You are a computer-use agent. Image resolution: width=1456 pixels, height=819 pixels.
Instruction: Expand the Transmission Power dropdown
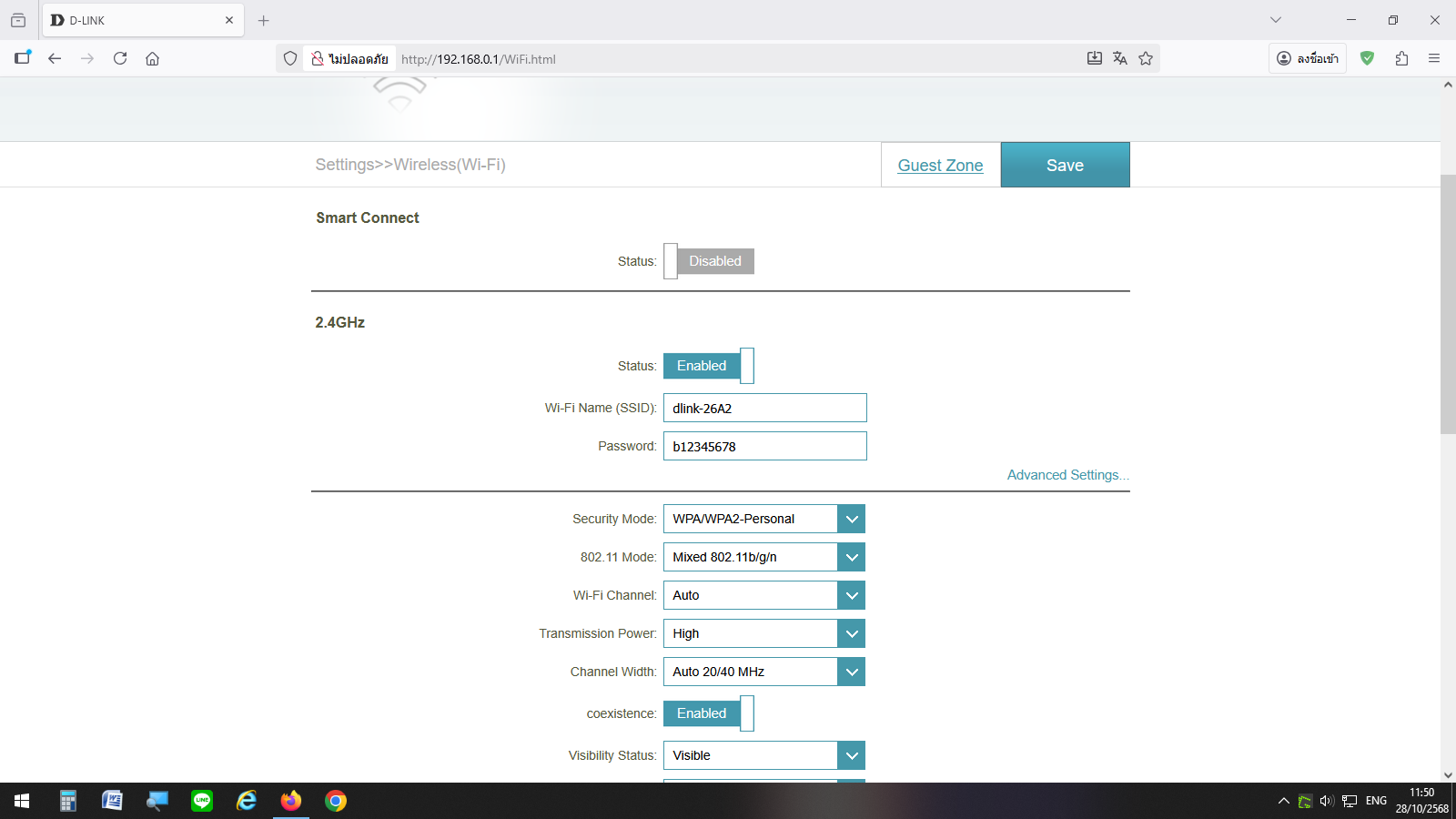851,633
